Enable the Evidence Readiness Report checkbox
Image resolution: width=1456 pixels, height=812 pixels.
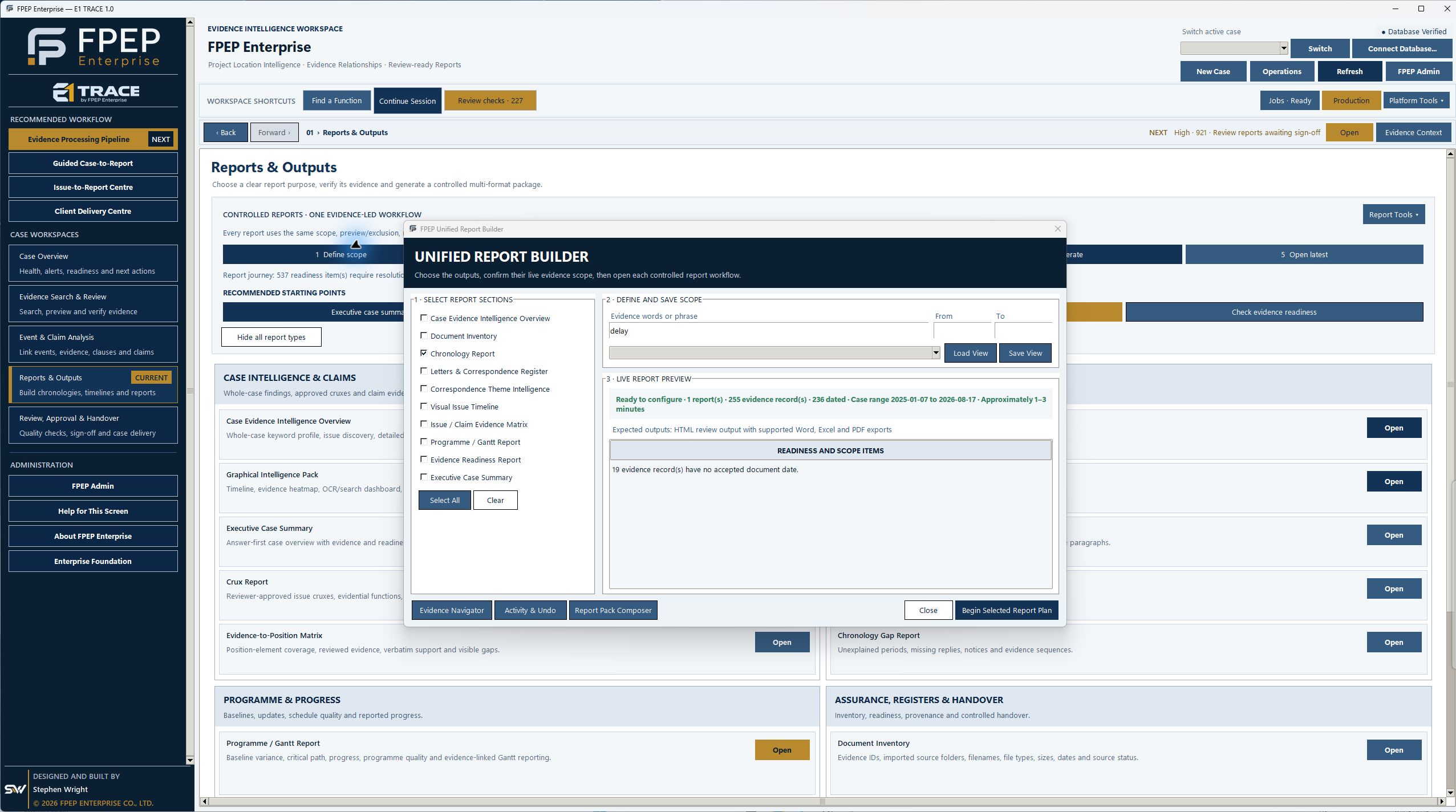click(424, 460)
